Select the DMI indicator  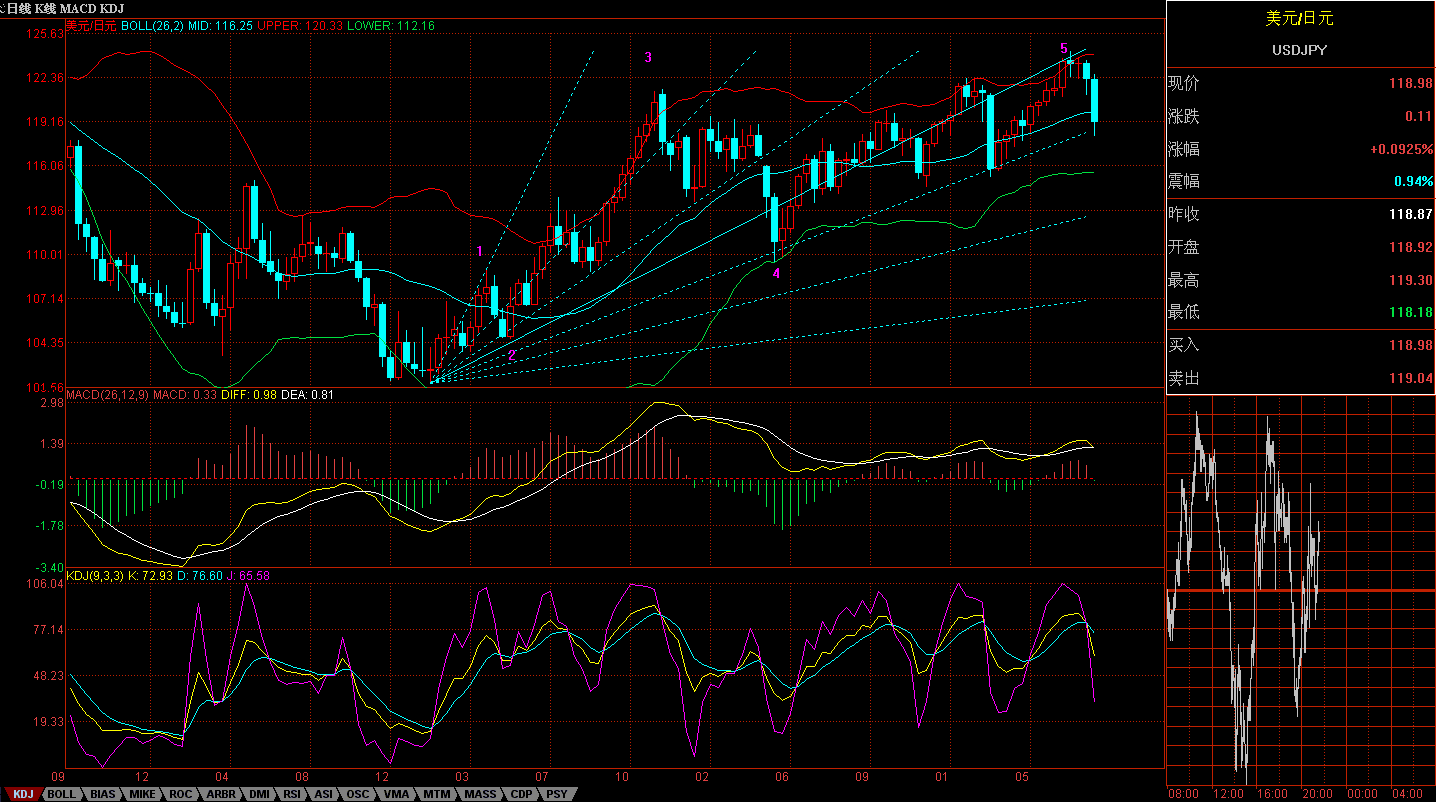(x=258, y=793)
